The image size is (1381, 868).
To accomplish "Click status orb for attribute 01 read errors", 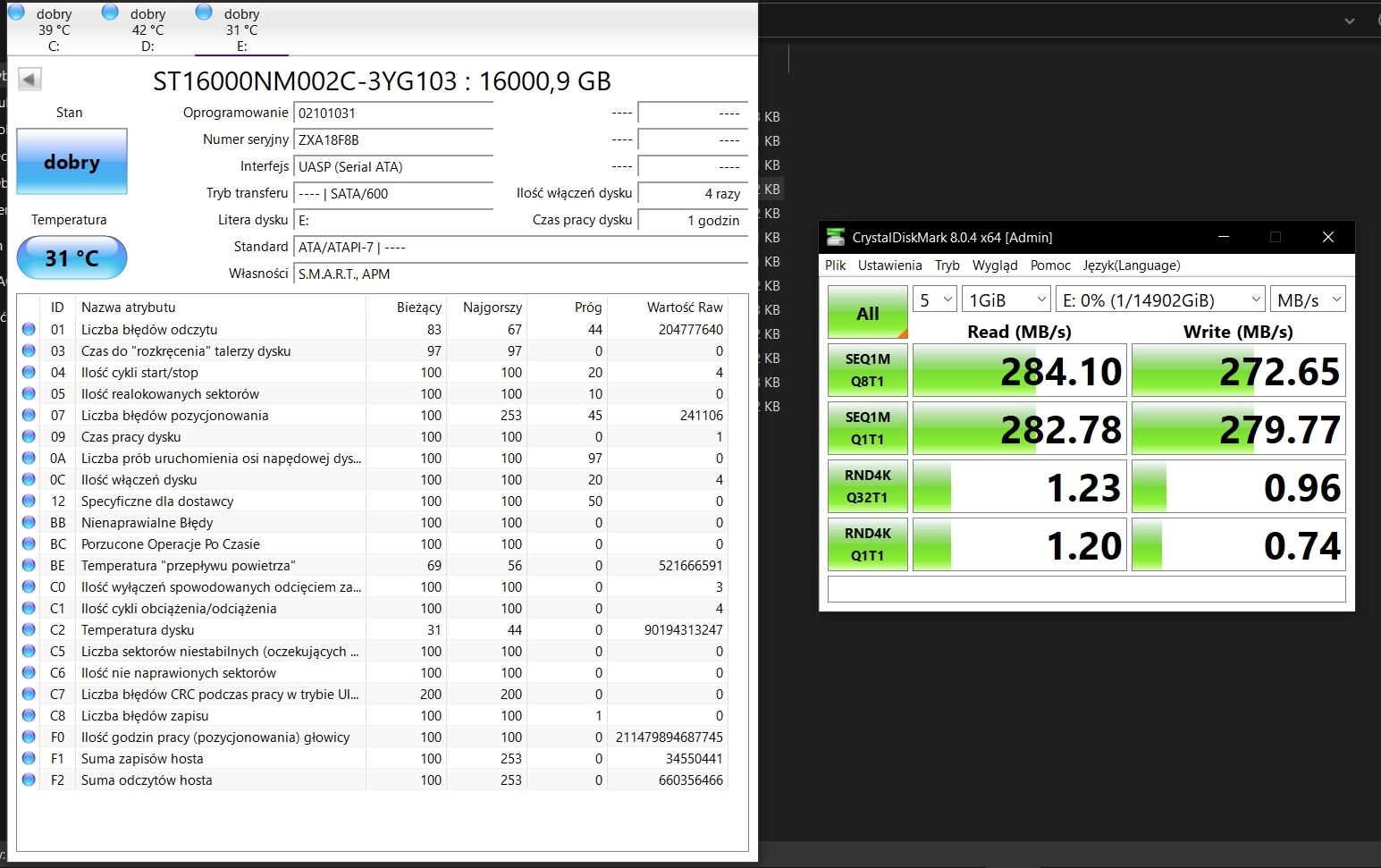I will (29, 330).
